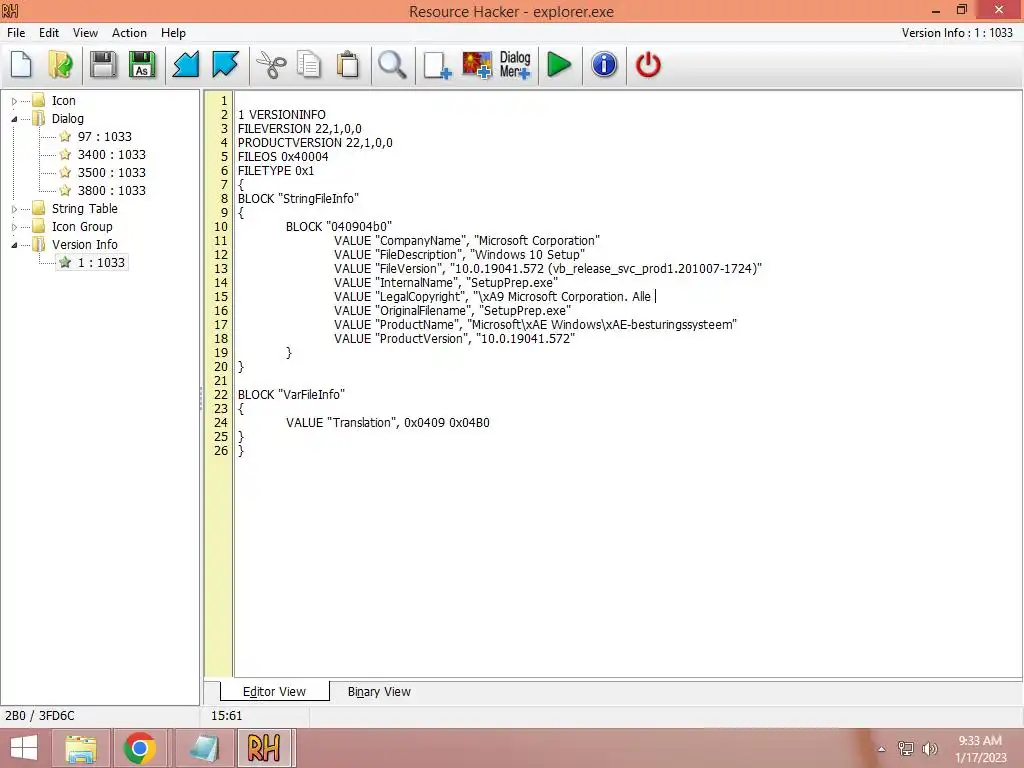Open the Action menu
Image resolution: width=1024 pixels, height=768 pixels.
coord(129,33)
